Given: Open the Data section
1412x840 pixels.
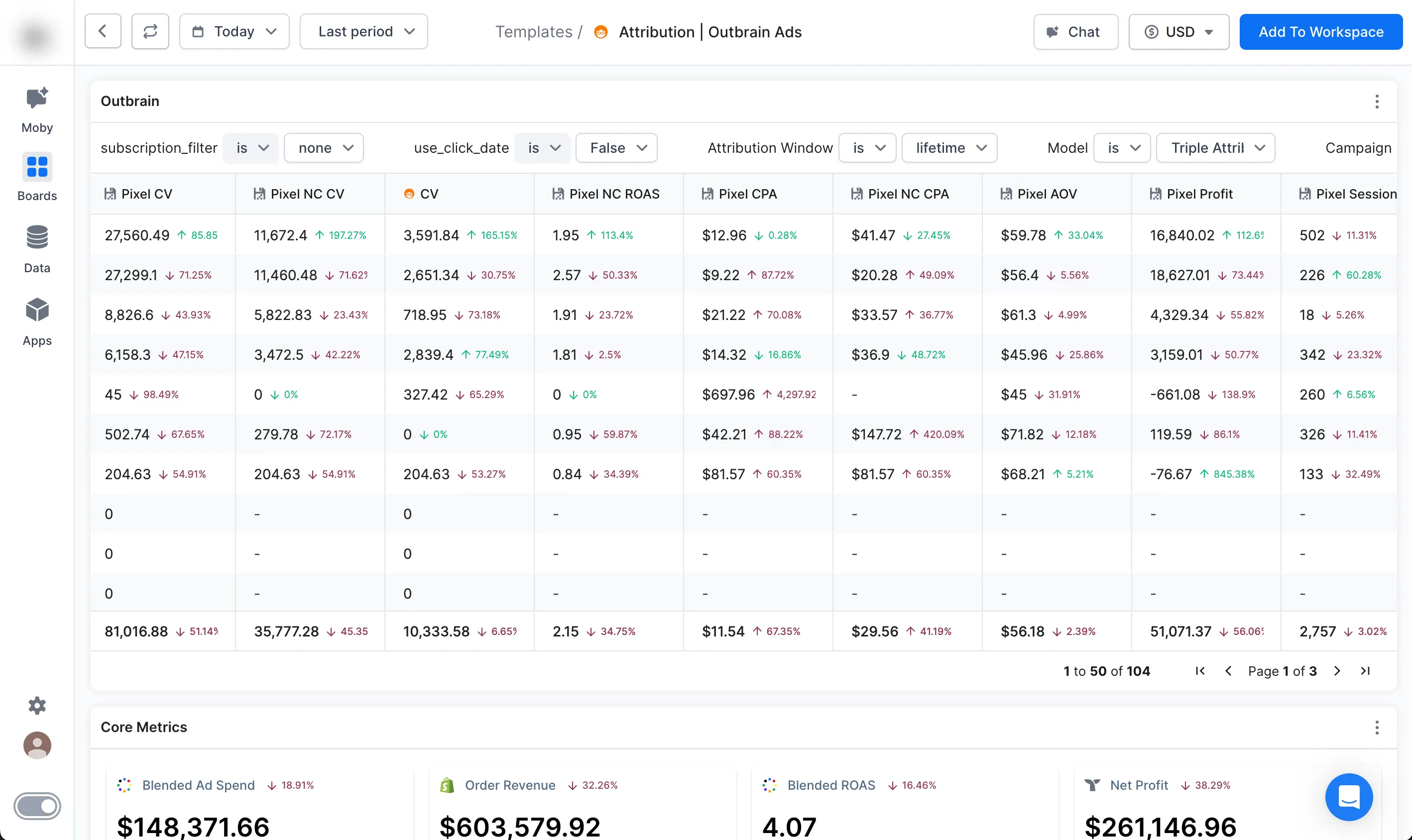Looking at the screenshot, I should 37,248.
